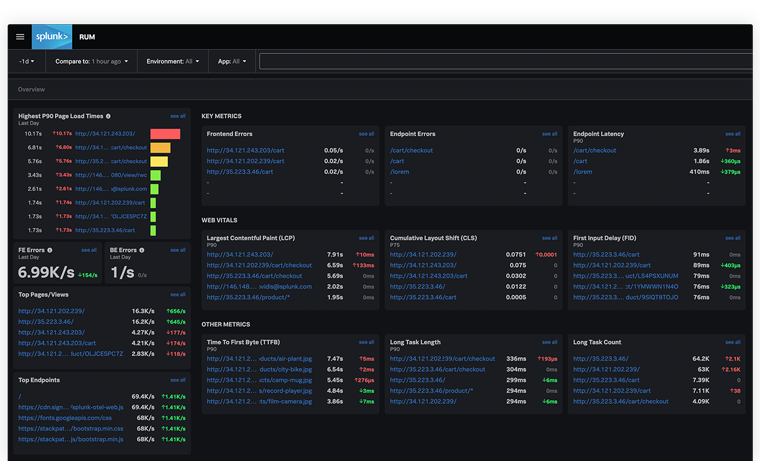This screenshot has width=760, height=461.
Task: Open the -1d time range dropdown
Action: point(27,62)
